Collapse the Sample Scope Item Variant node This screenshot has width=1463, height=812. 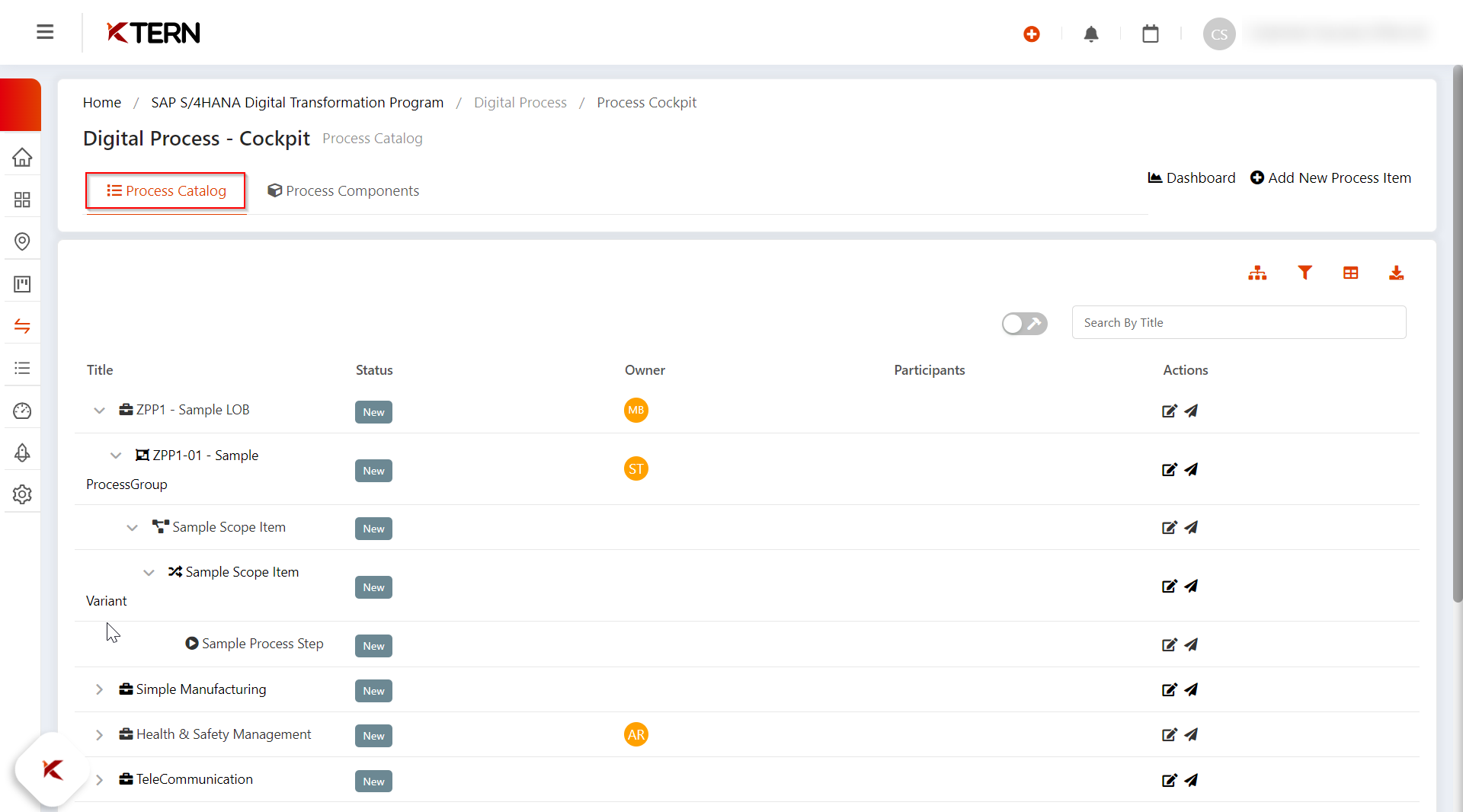(149, 572)
